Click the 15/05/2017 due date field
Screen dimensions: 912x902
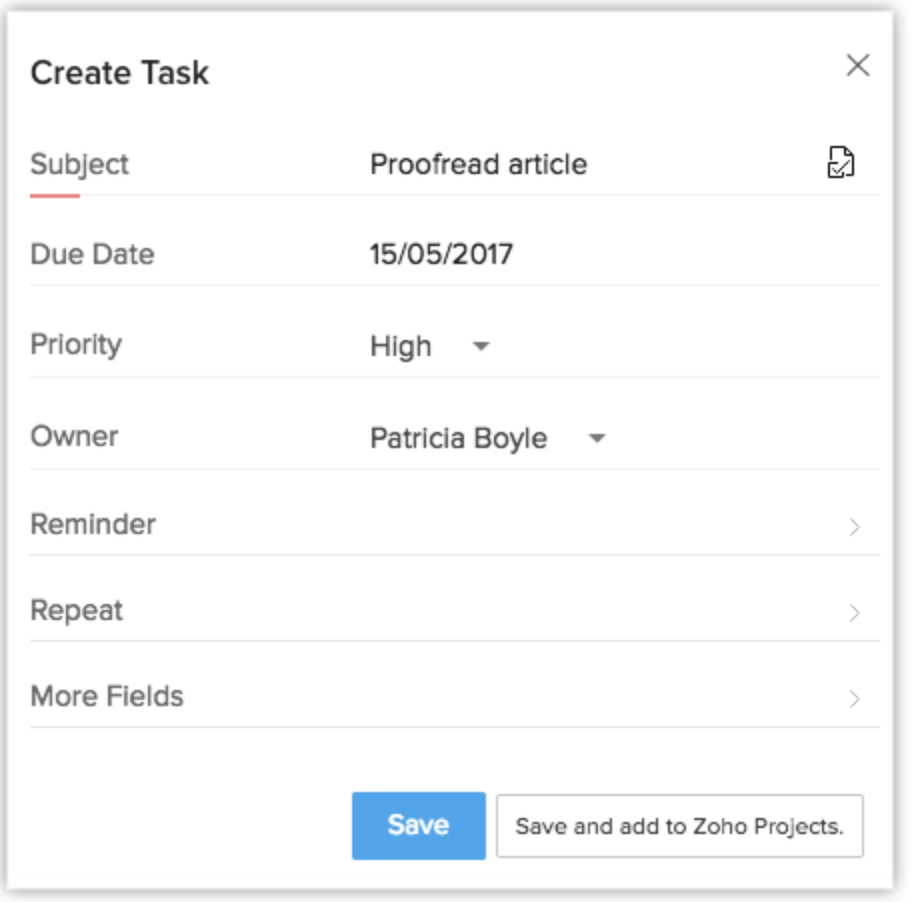(x=441, y=254)
